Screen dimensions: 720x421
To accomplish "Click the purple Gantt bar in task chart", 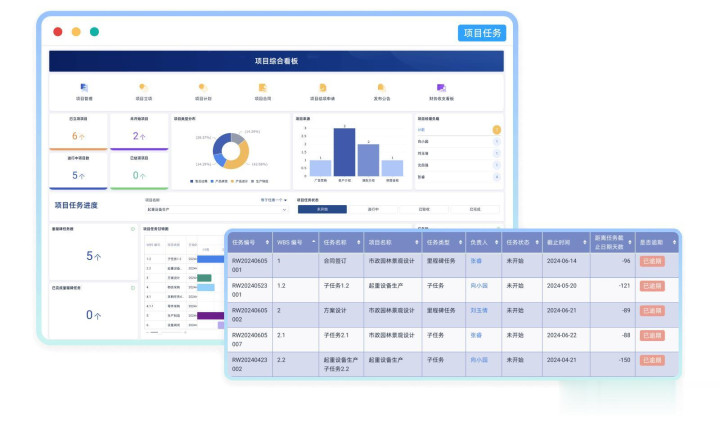I will click(211, 315).
